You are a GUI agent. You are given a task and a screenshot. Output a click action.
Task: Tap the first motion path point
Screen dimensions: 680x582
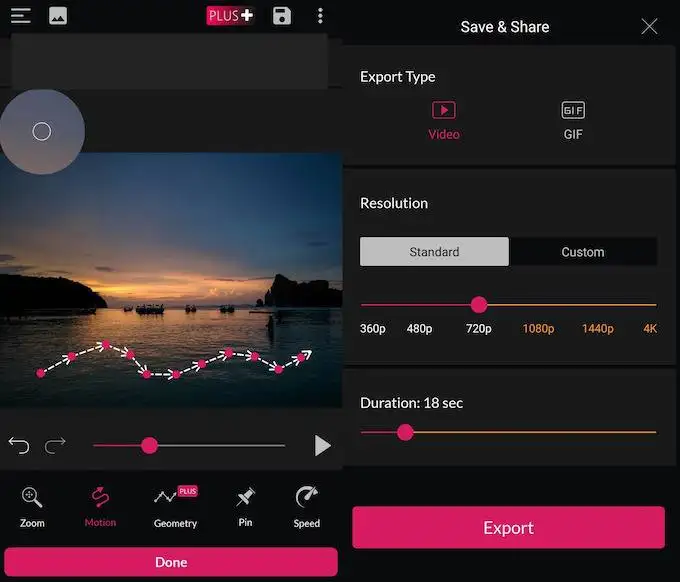click(41, 373)
